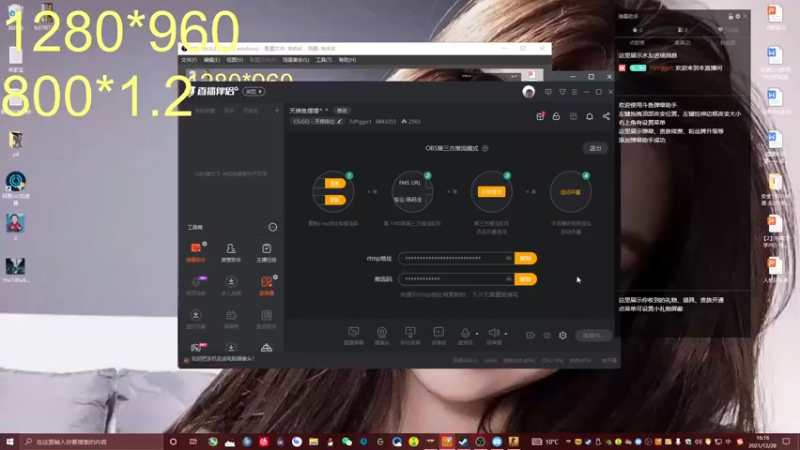This screenshot has width=800, height=450.
Task: Toggle lock in danmu helper window
Action: (731, 16)
